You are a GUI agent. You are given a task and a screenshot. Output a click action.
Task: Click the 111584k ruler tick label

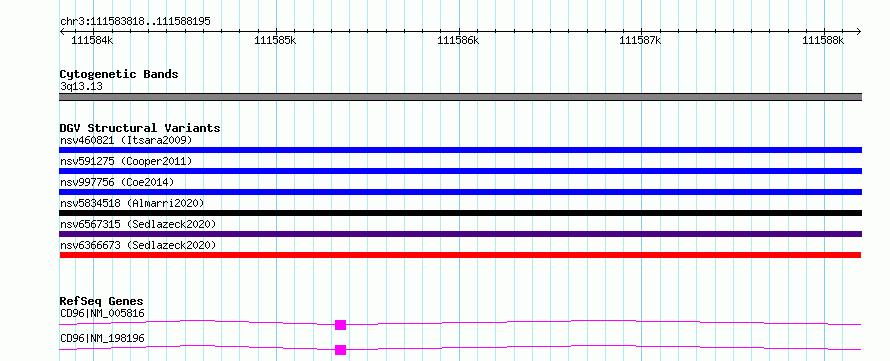[x=92, y=40]
